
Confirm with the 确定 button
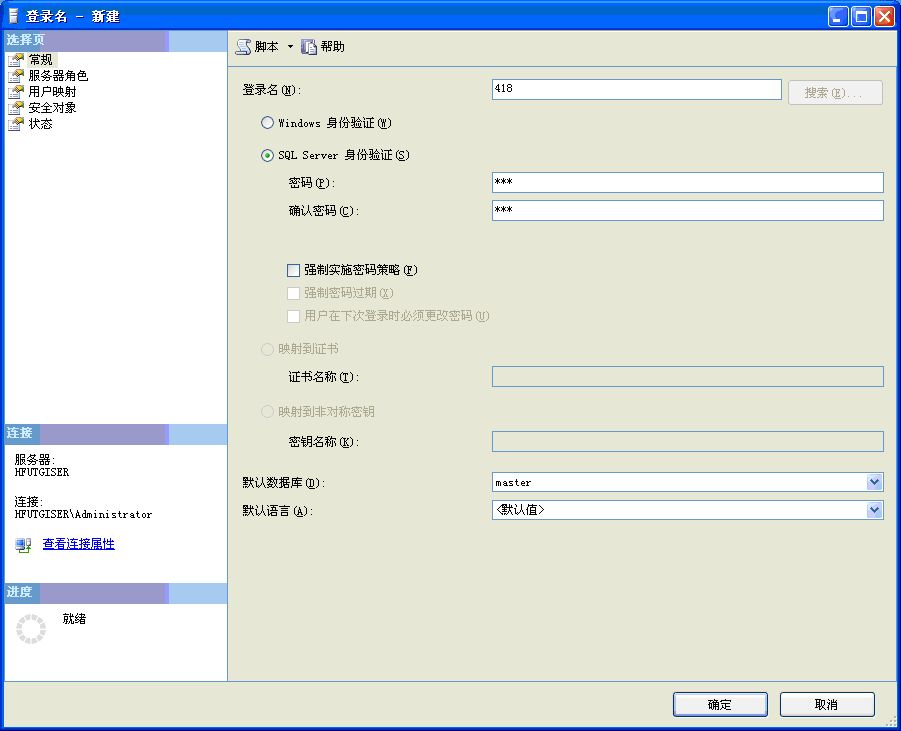tap(720, 705)
